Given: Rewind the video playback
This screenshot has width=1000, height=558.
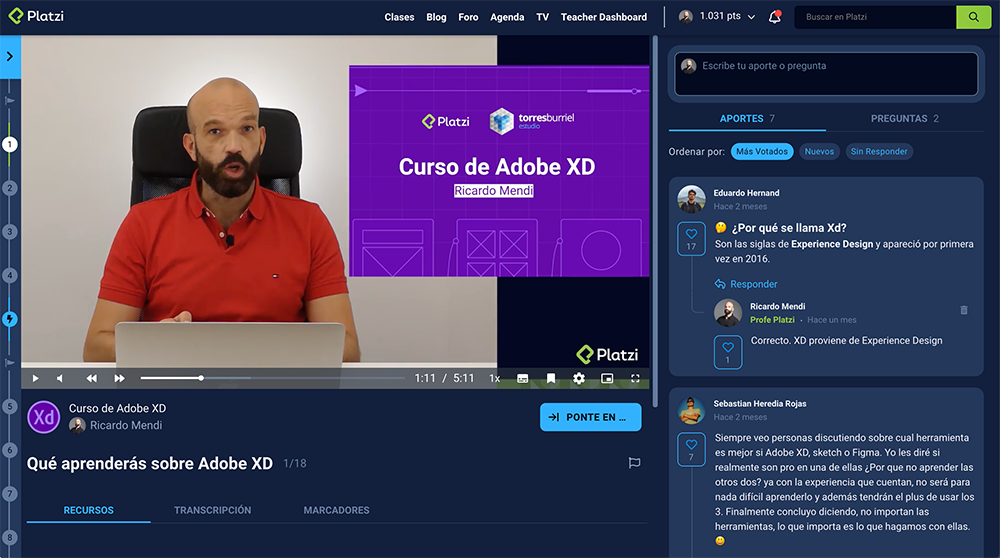Looking at the screenshot, I should coord(92,378).
